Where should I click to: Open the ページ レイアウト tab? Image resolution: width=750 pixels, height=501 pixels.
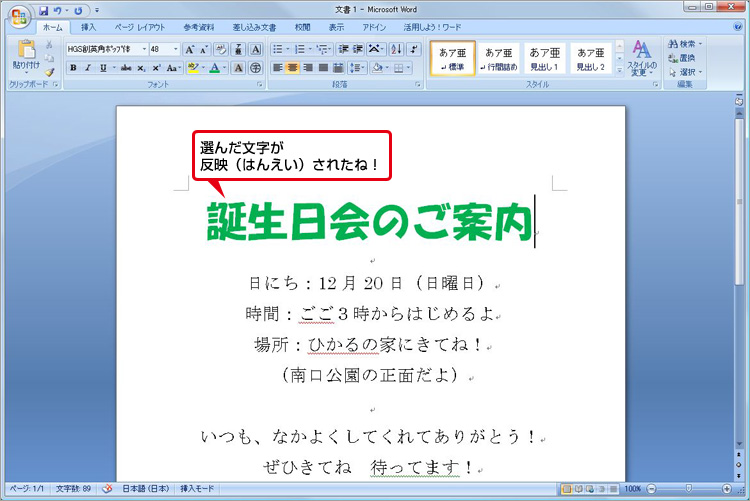click(x=140, y=27)
